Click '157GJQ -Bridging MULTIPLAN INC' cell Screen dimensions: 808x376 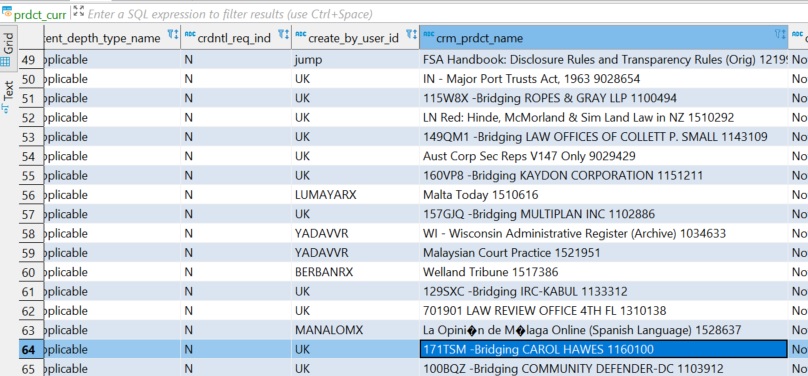(603, 214)
